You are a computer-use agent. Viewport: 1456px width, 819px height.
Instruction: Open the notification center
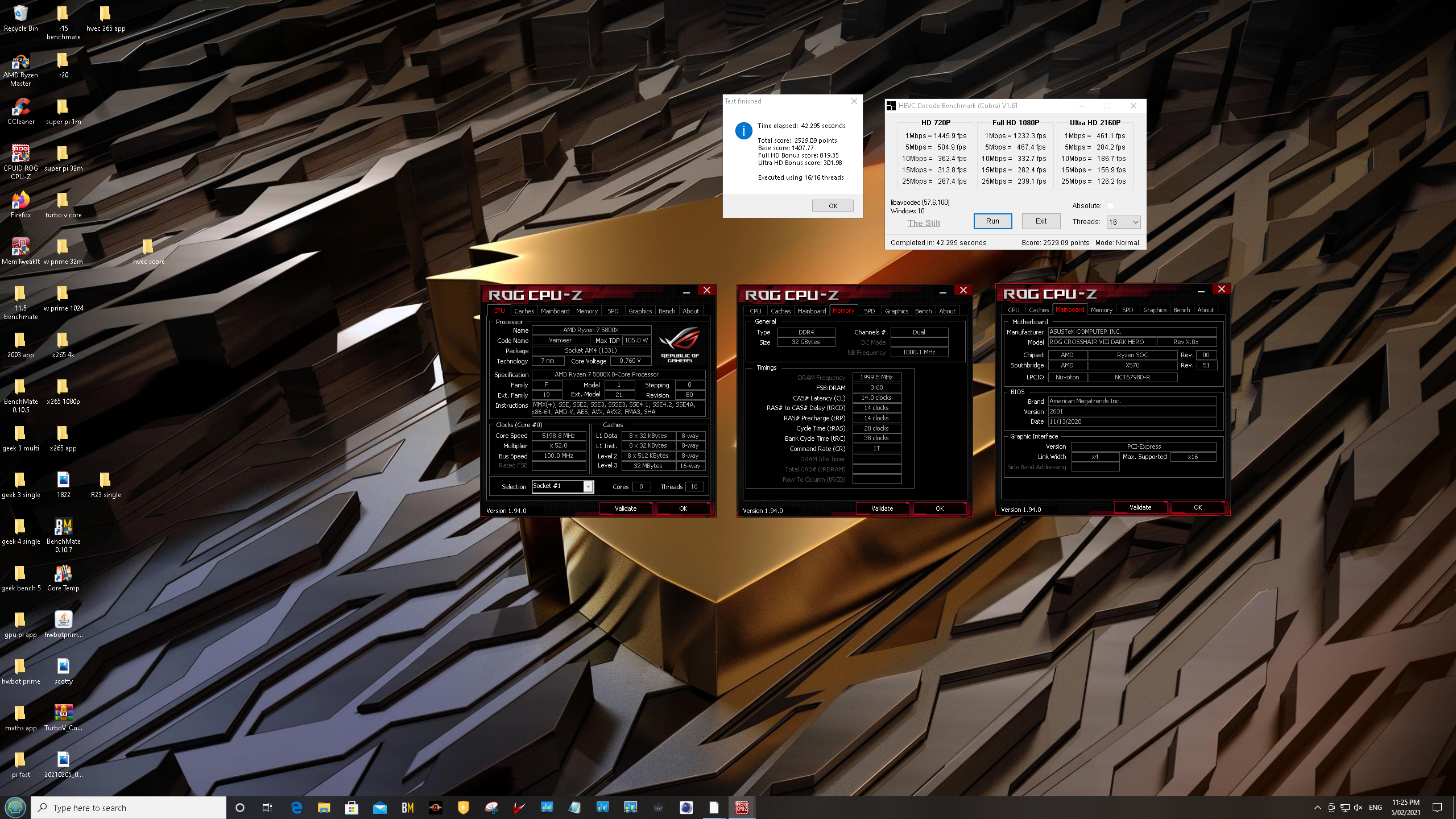pyautogui.click(x=1437, y=807)
